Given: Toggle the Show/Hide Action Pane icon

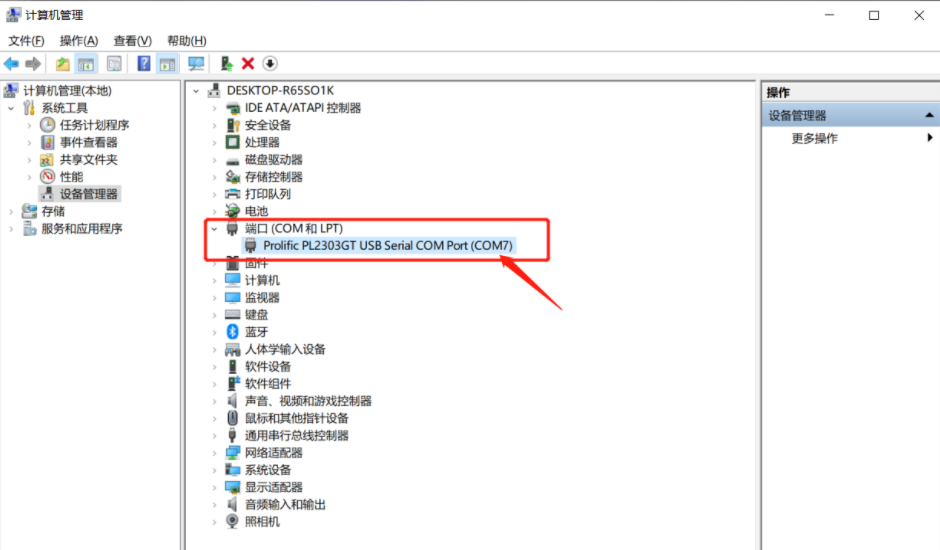Looking at the screenshot, I should tap(167, 64).
